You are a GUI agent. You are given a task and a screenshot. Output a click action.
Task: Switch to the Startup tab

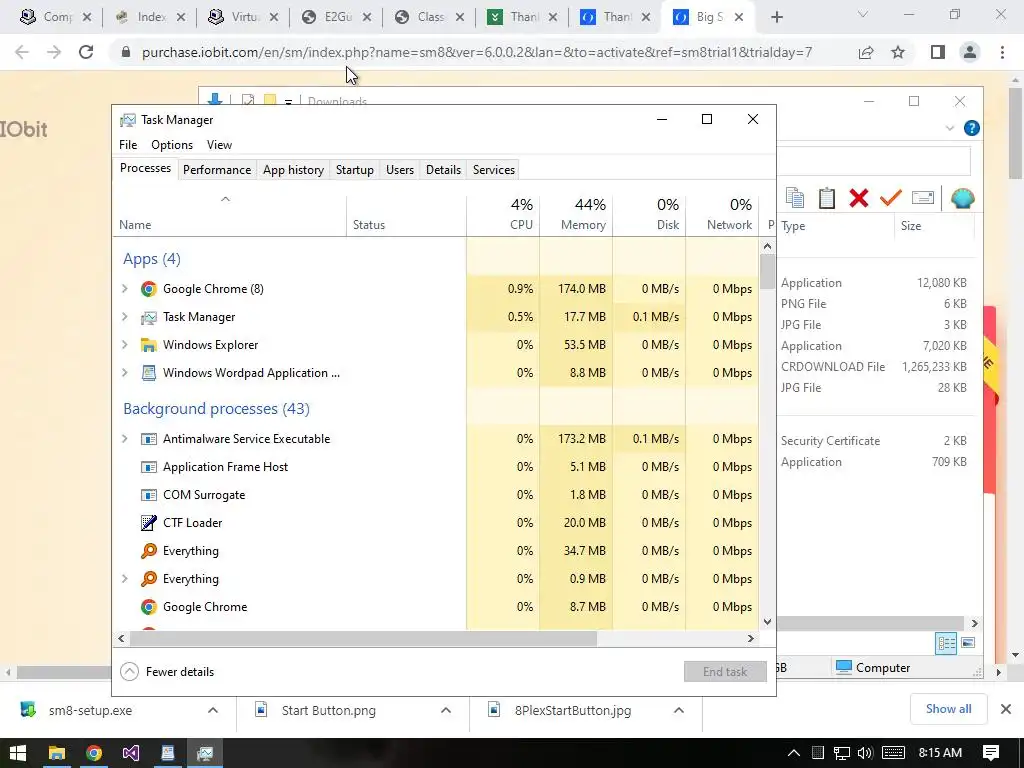click(x=355, y=170)
